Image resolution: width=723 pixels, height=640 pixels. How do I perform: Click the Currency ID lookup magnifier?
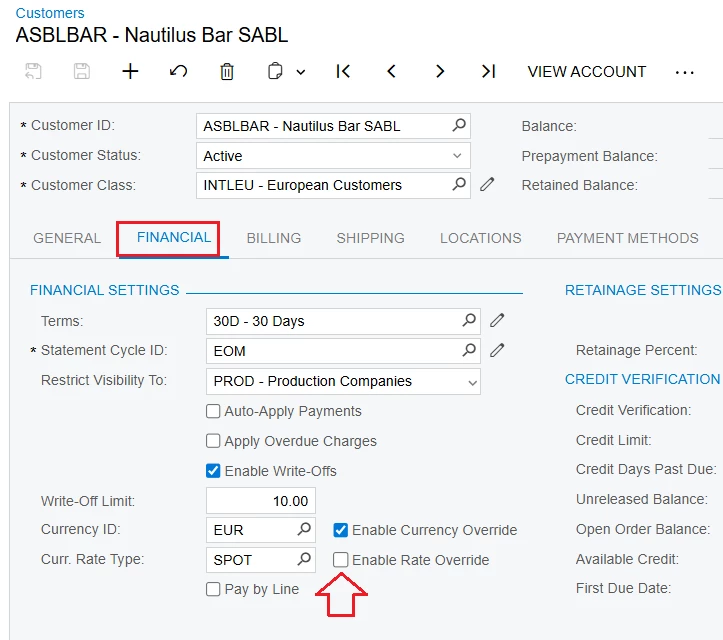pyautogui.click(x=304, y=529)
